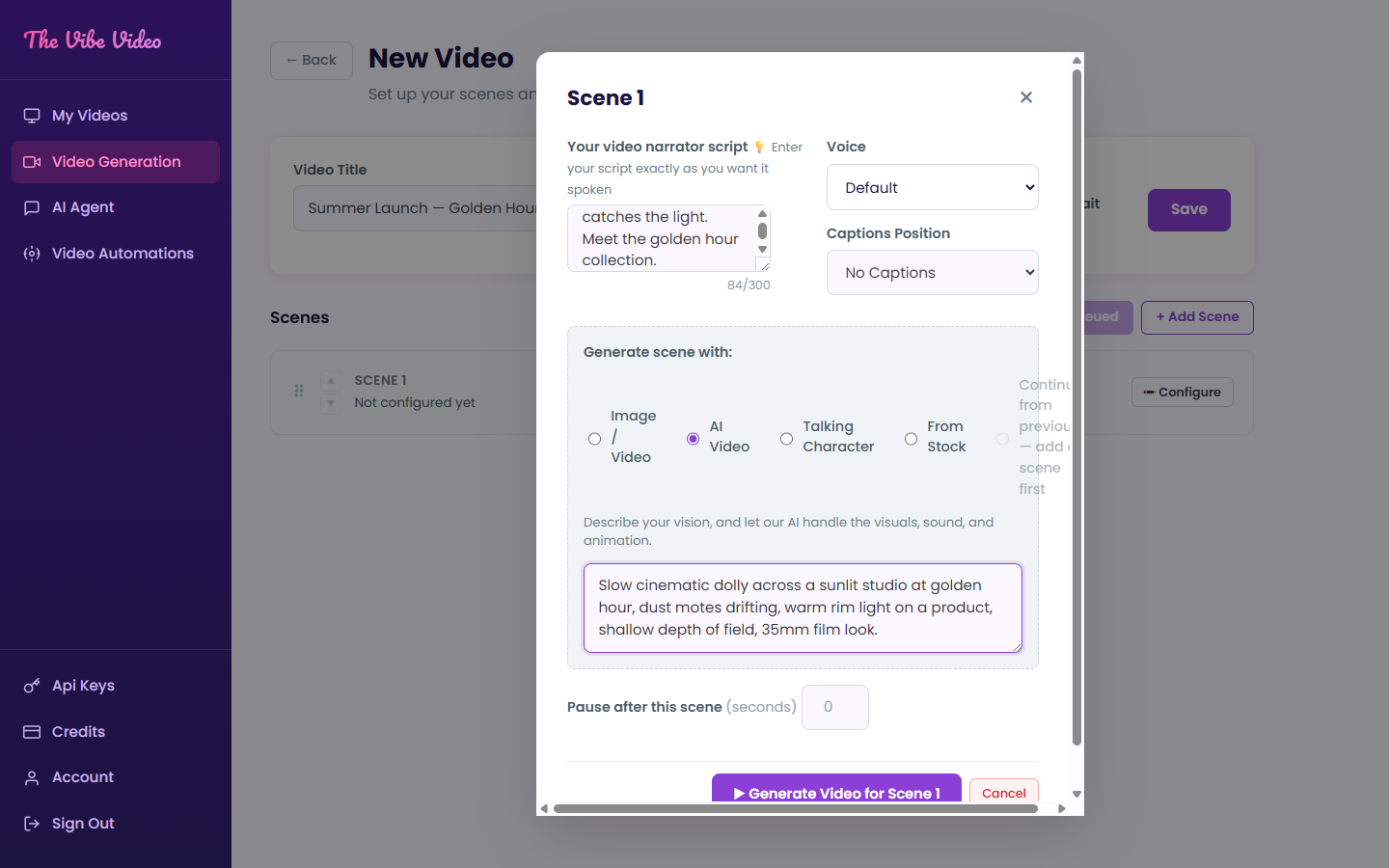Select the AI Video radio option
This screenshot has width=1389, height=868.
[693, 439]
